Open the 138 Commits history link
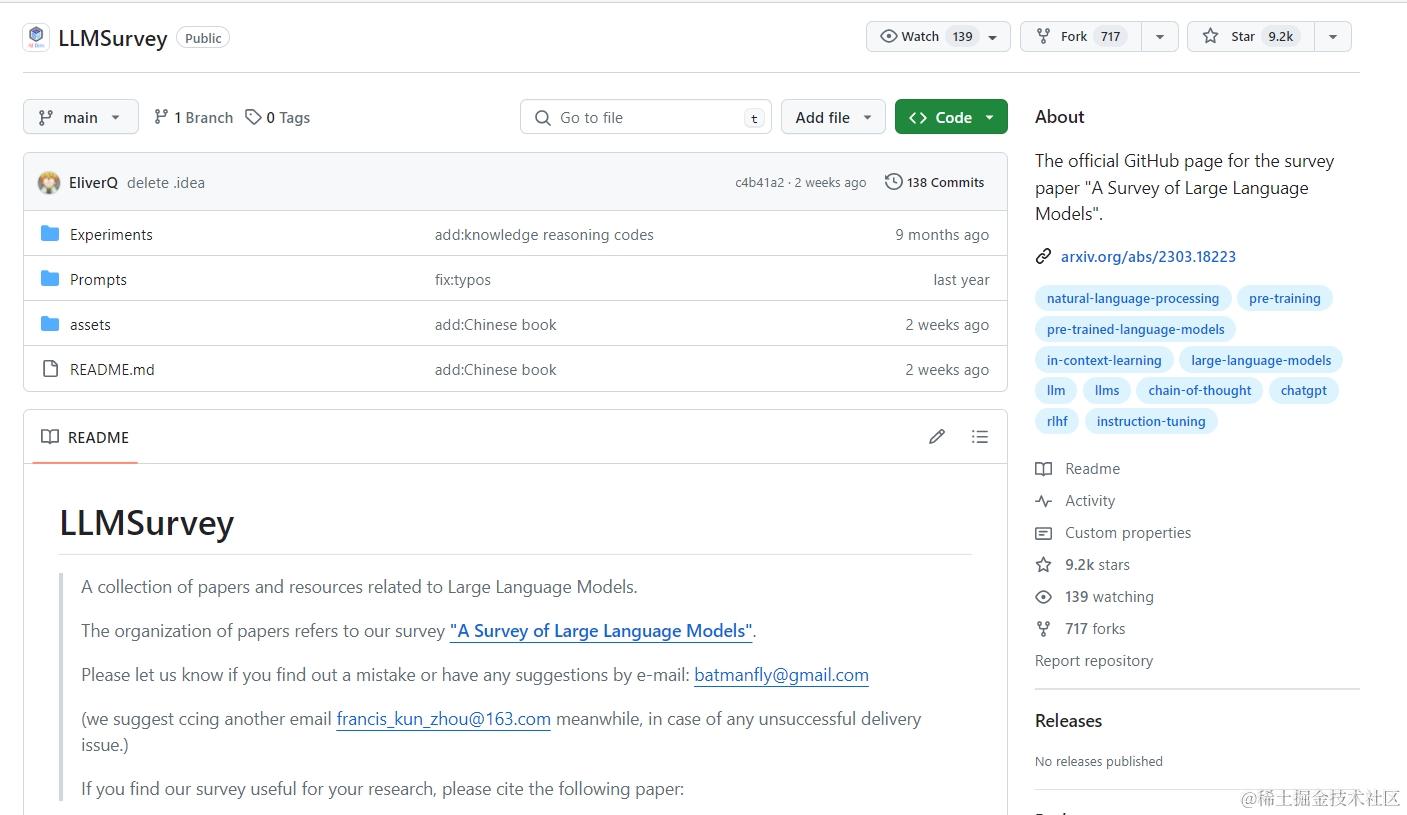This screenshot has width=1407, height=815. 935,182
